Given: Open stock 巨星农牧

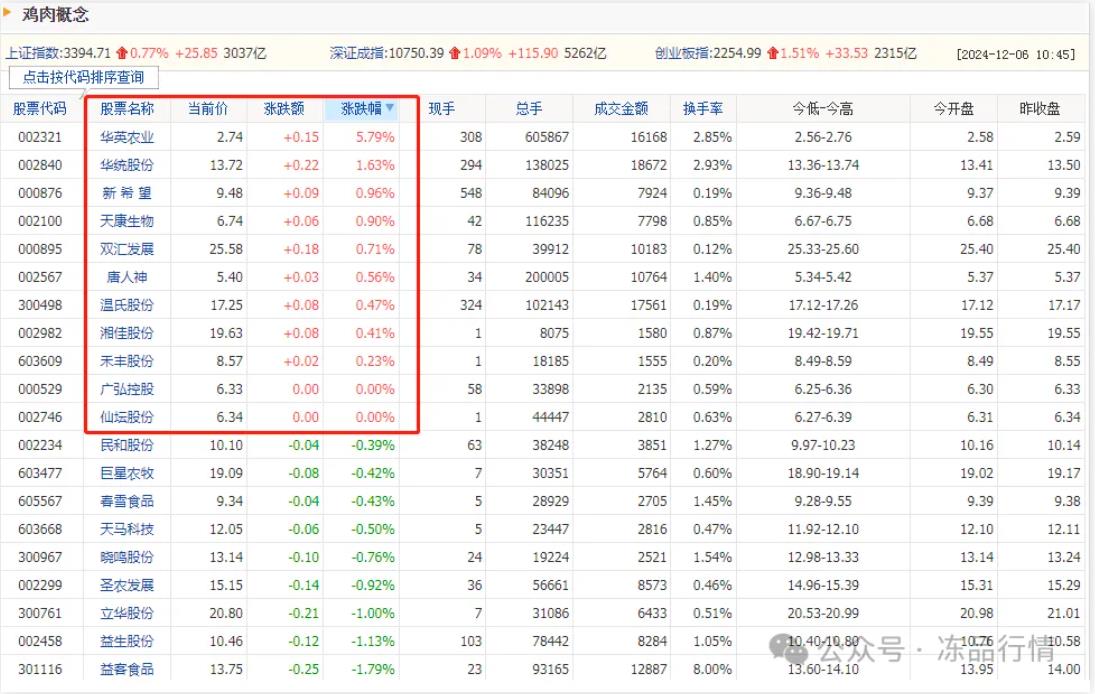Looking at the screenshot, I should click(126, 473).
